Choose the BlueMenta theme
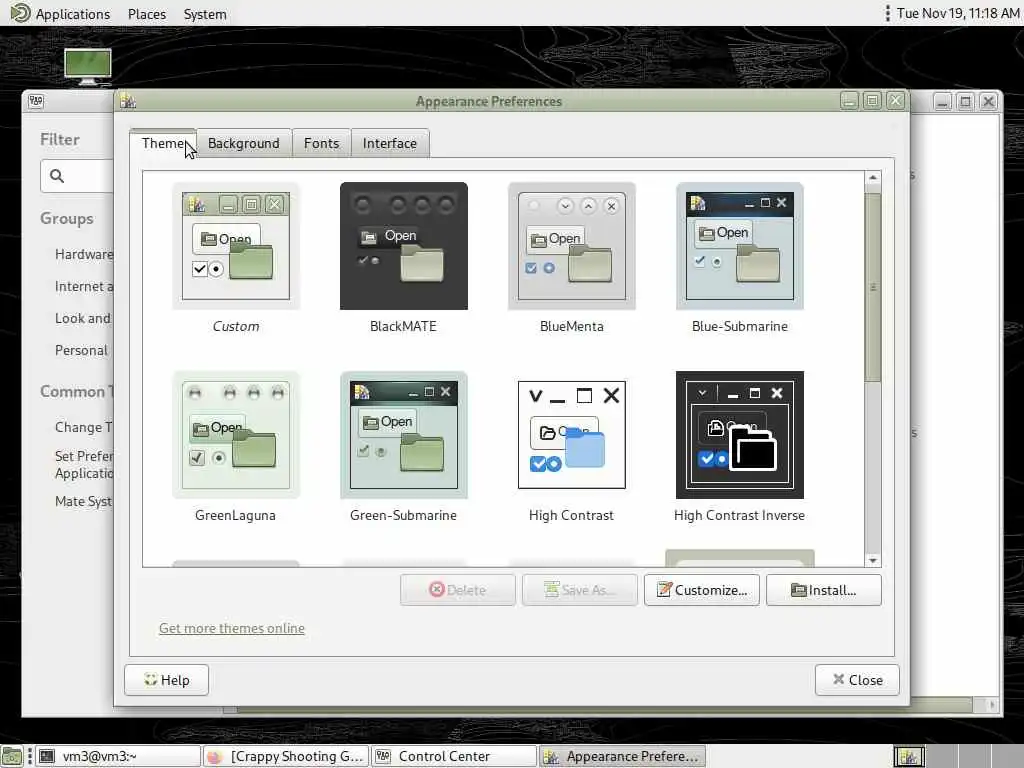The image size is (1024, 768). (x=571, y=246)
